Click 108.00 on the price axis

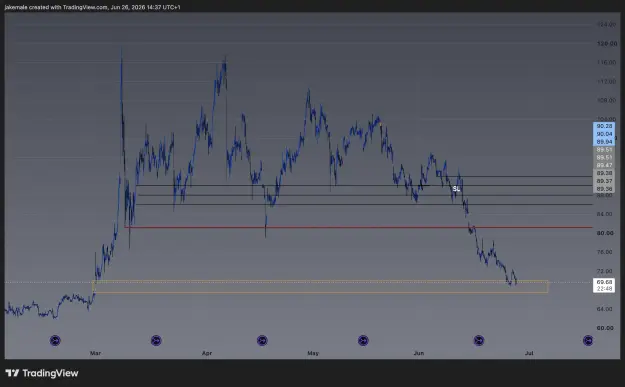(x=606, y=100)
